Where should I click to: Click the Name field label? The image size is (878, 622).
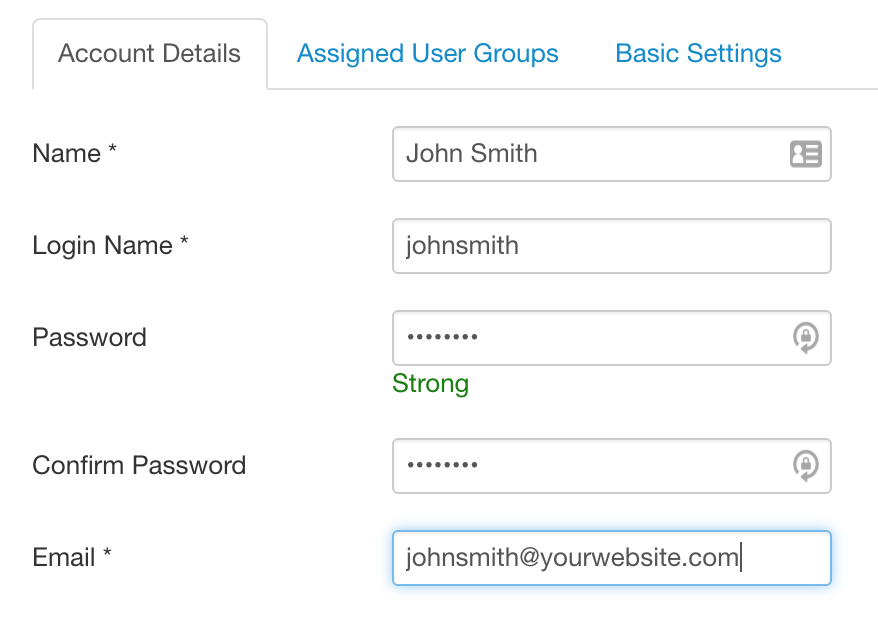point(66,154)
